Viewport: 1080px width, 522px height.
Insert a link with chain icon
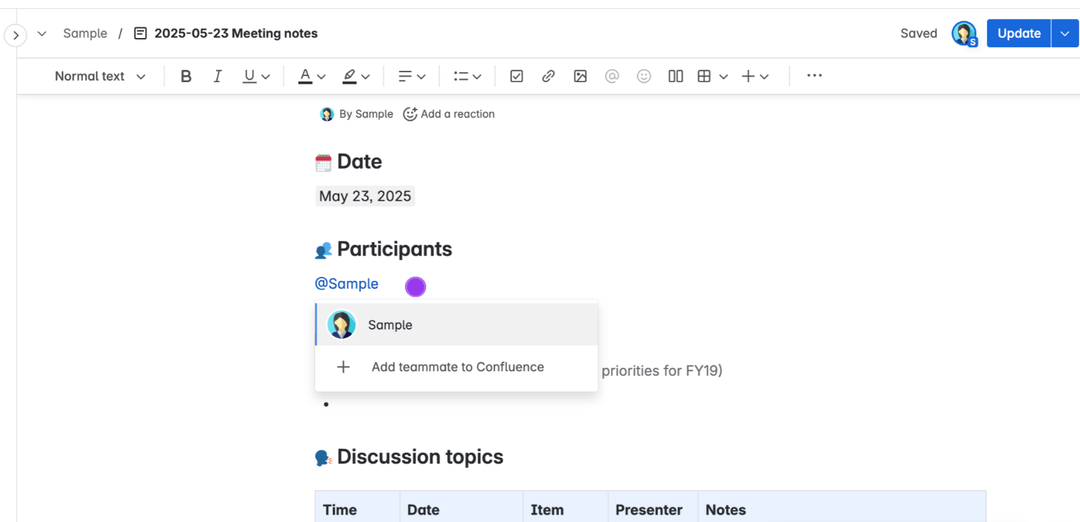coord(548,76)
